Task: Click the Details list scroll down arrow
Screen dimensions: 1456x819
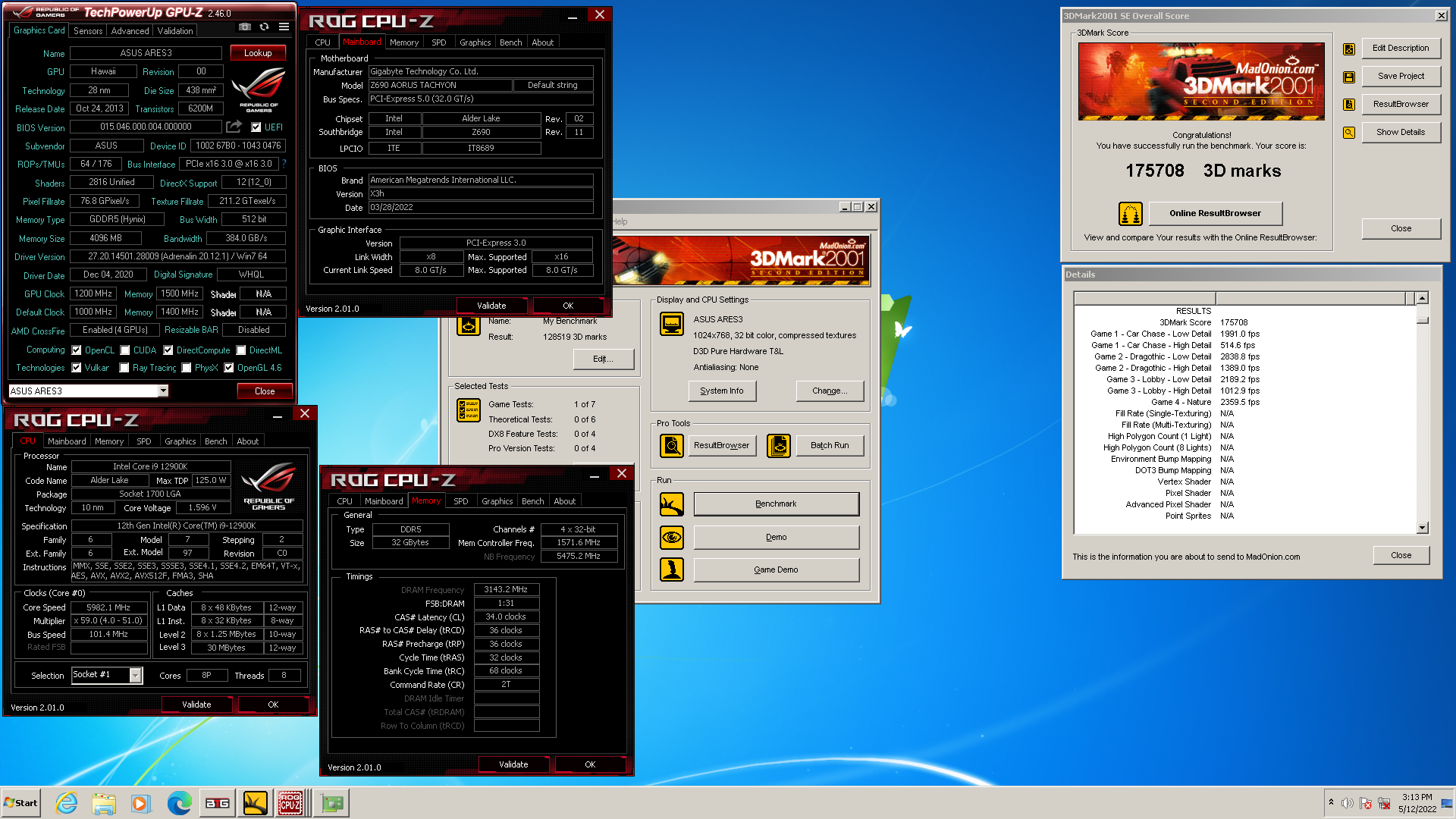Action: coord(1422,528)
